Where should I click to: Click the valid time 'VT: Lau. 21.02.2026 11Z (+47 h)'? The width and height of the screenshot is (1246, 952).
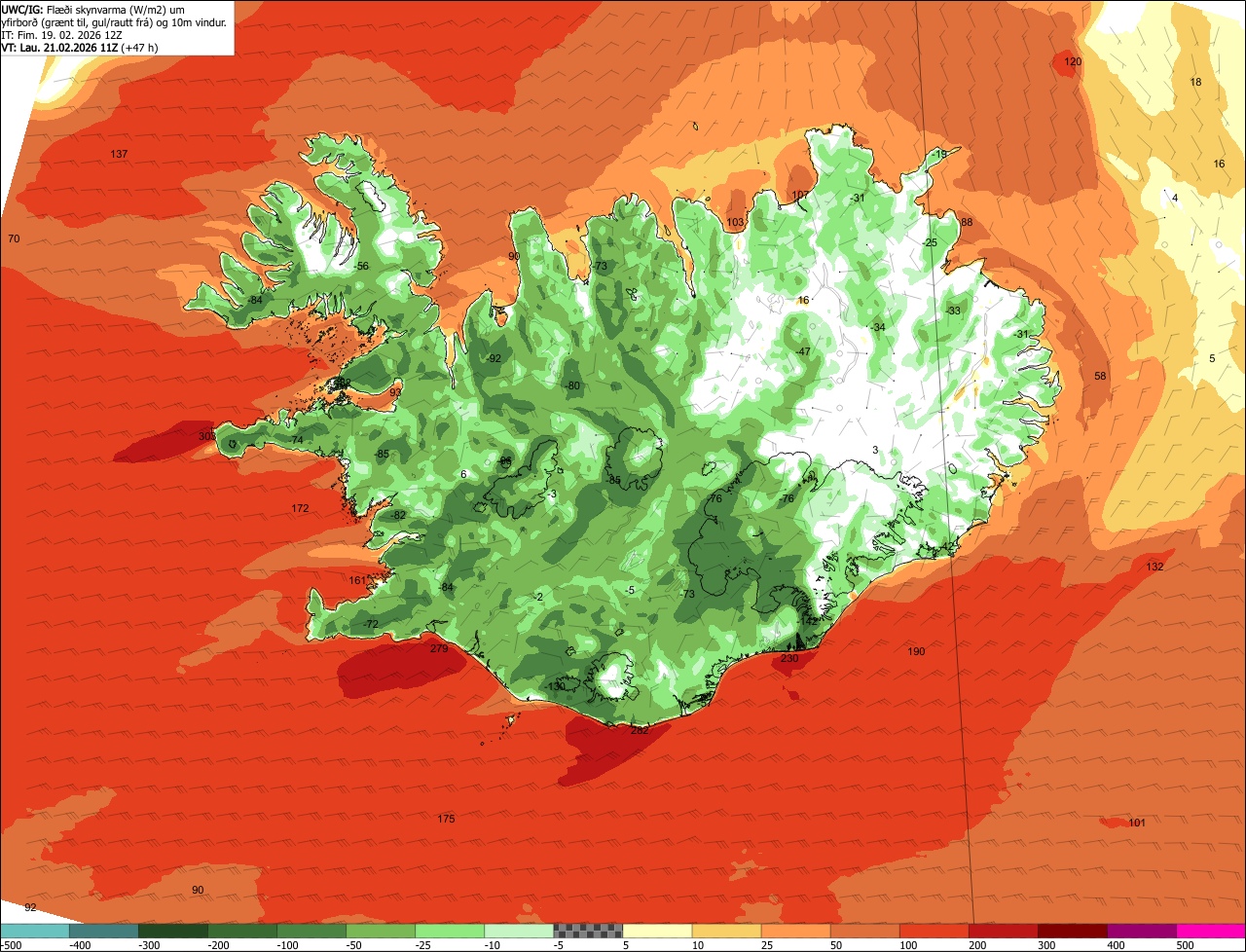click(80, 47)
